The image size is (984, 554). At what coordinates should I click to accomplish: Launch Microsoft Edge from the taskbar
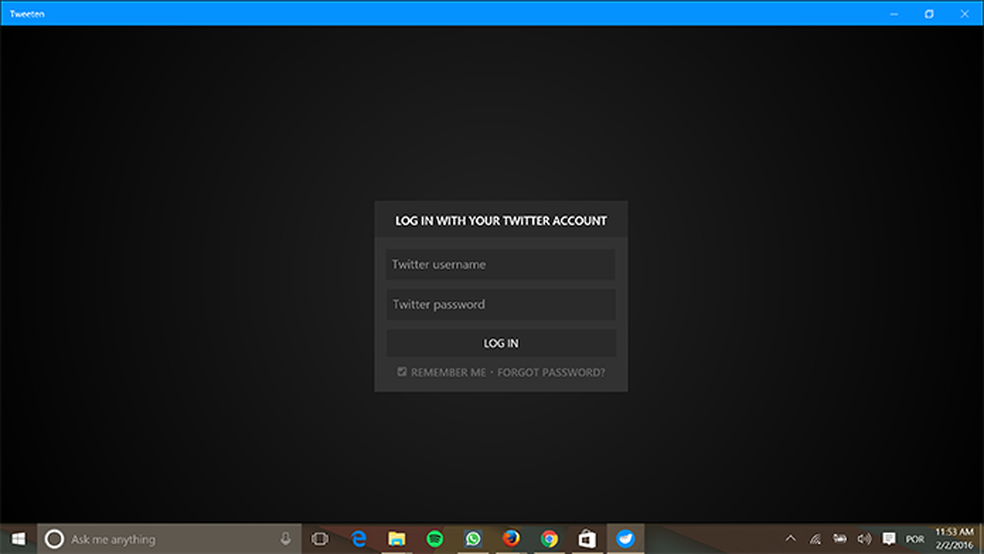[358, 539]
